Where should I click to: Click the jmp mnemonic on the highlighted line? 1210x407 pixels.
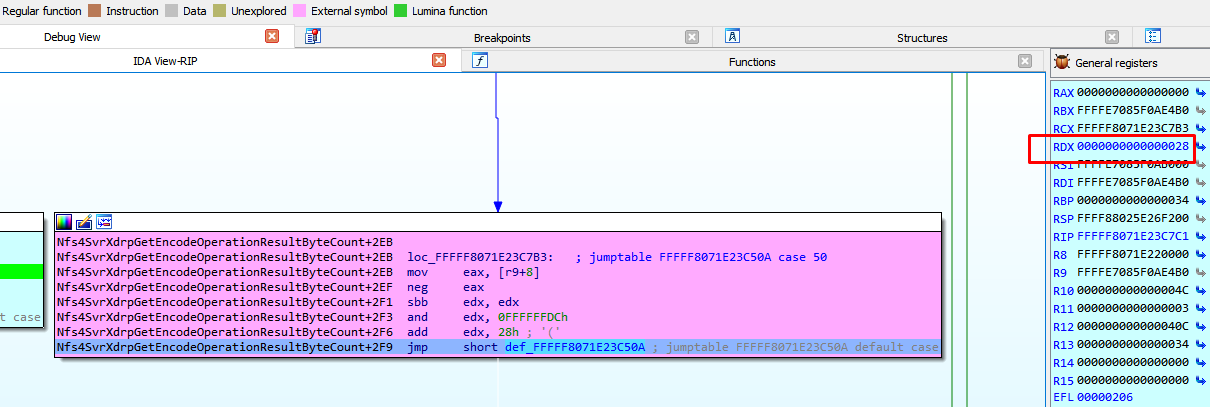click(417, 348)
